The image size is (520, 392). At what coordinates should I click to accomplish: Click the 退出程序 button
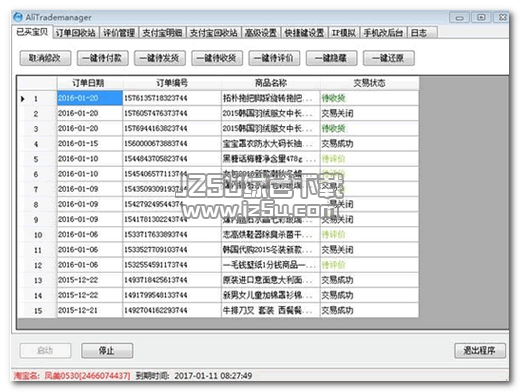click(480, 350)
